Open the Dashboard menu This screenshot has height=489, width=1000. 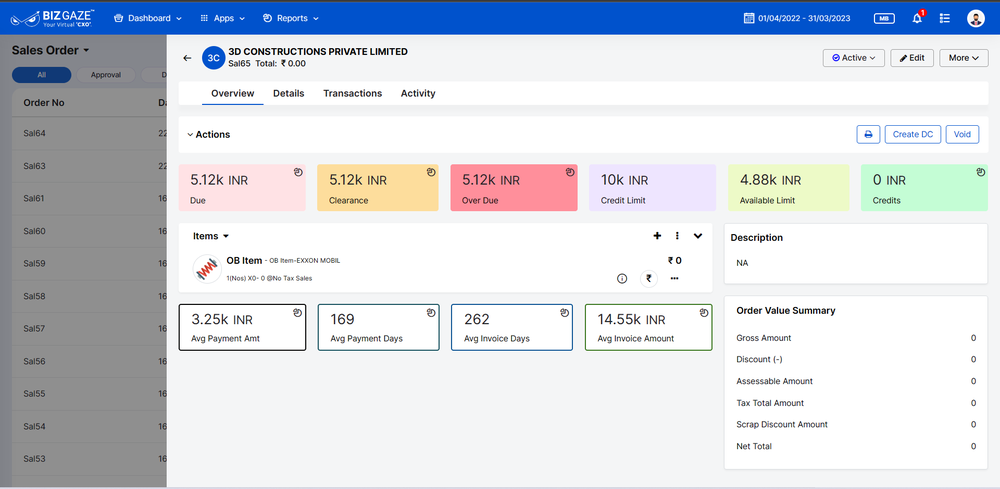point(148,18)
